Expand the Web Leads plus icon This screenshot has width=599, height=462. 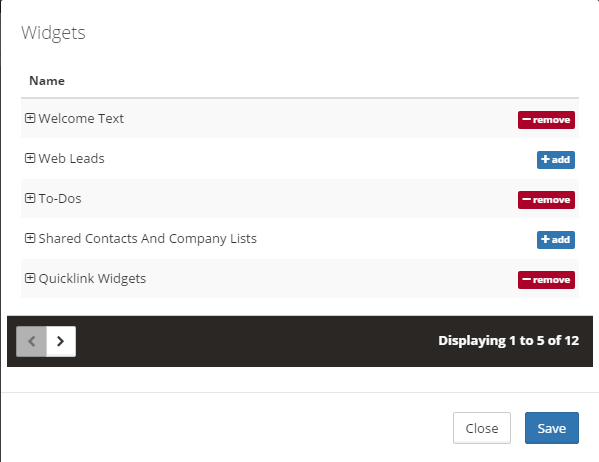click(x=30, y=158)
